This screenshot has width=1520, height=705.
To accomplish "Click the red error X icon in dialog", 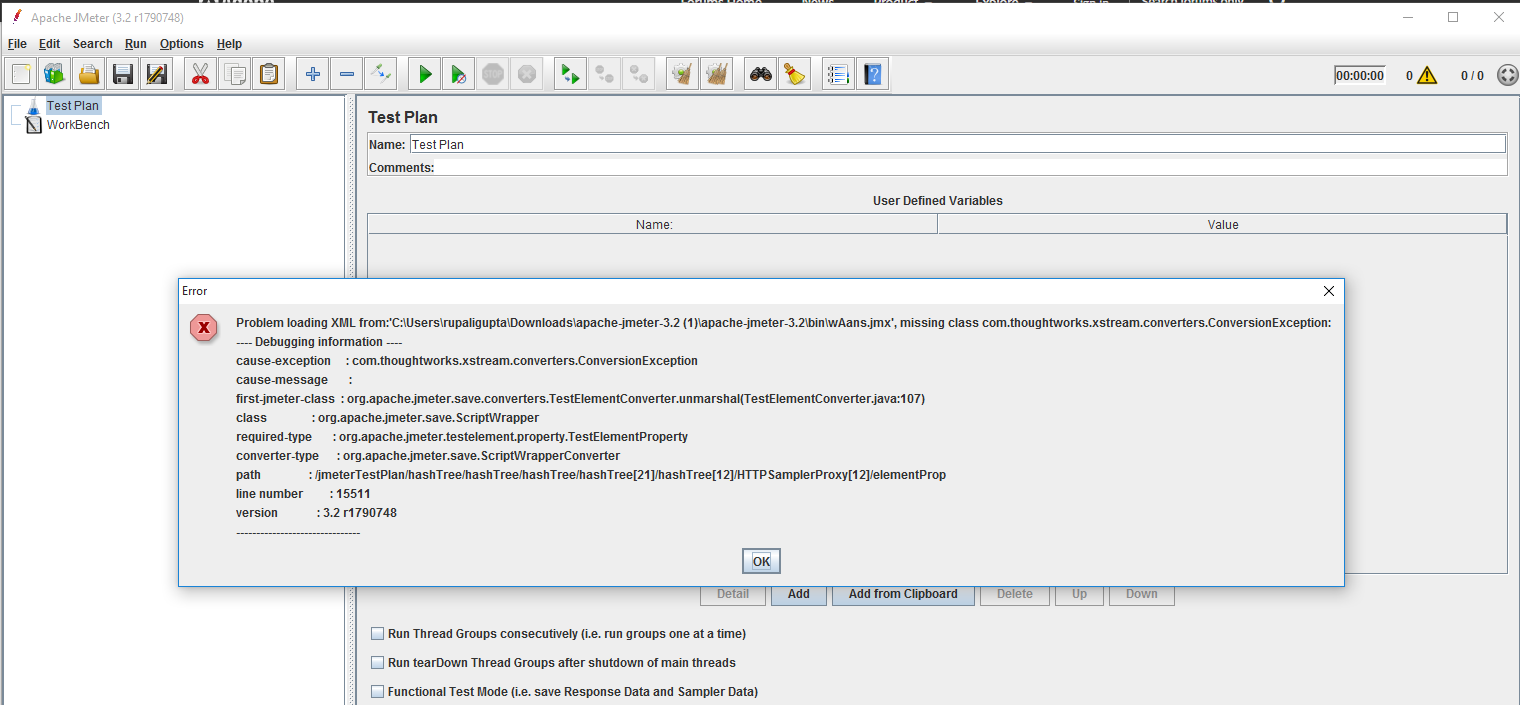I will point(204,326).
